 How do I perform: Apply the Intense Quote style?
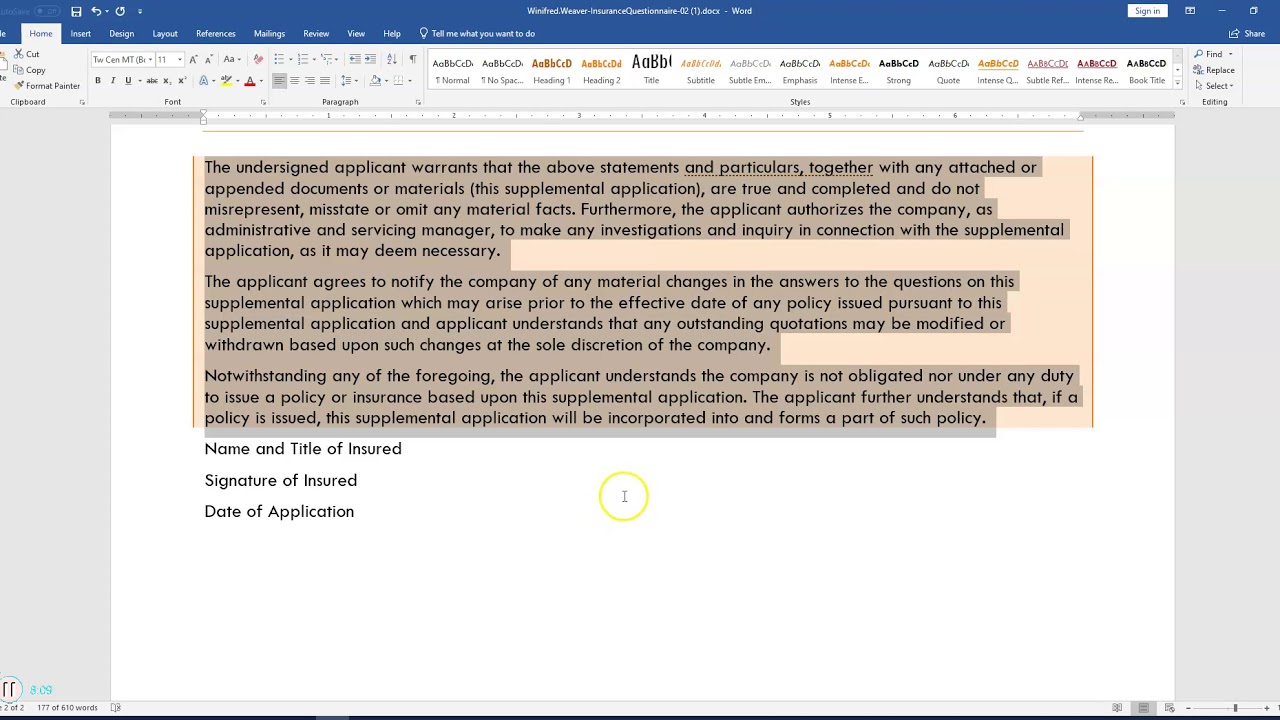tap(998, 70)
